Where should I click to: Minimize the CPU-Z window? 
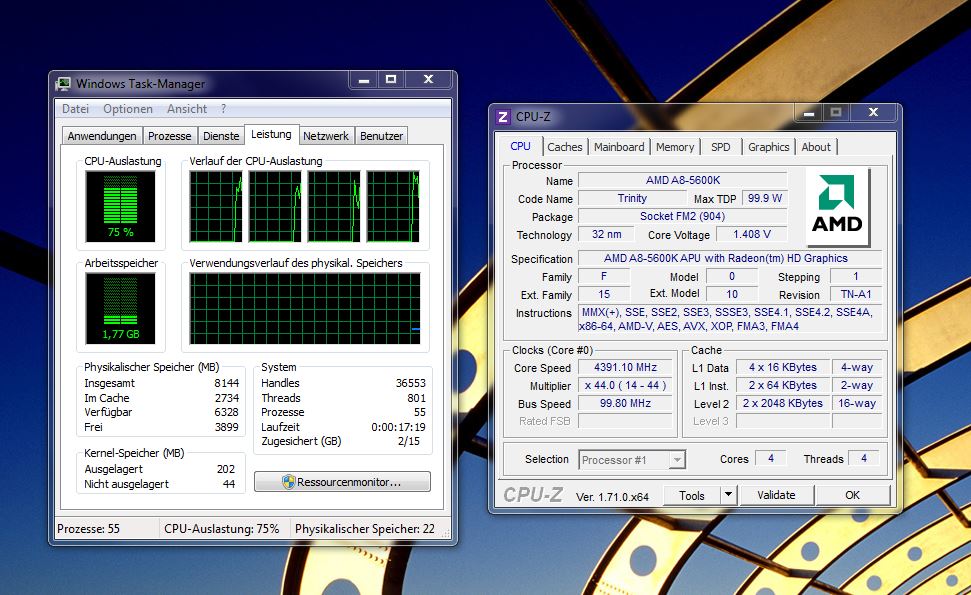pyautogui.click(x=809, y=113)
